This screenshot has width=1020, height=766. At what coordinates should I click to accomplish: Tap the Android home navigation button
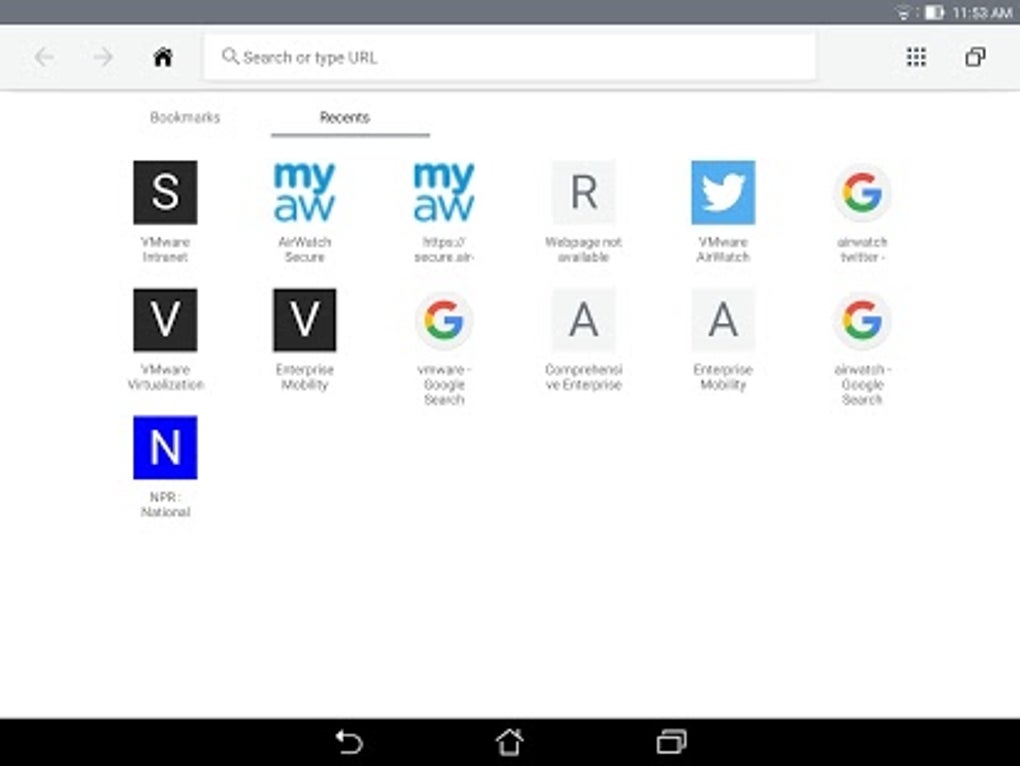[509, 742]
